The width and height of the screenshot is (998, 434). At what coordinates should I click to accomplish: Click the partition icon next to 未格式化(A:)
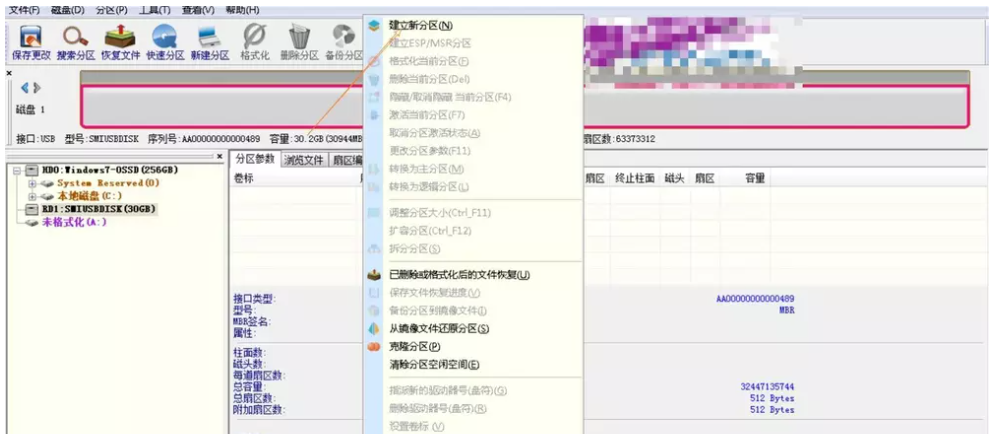tap(32, 222)
